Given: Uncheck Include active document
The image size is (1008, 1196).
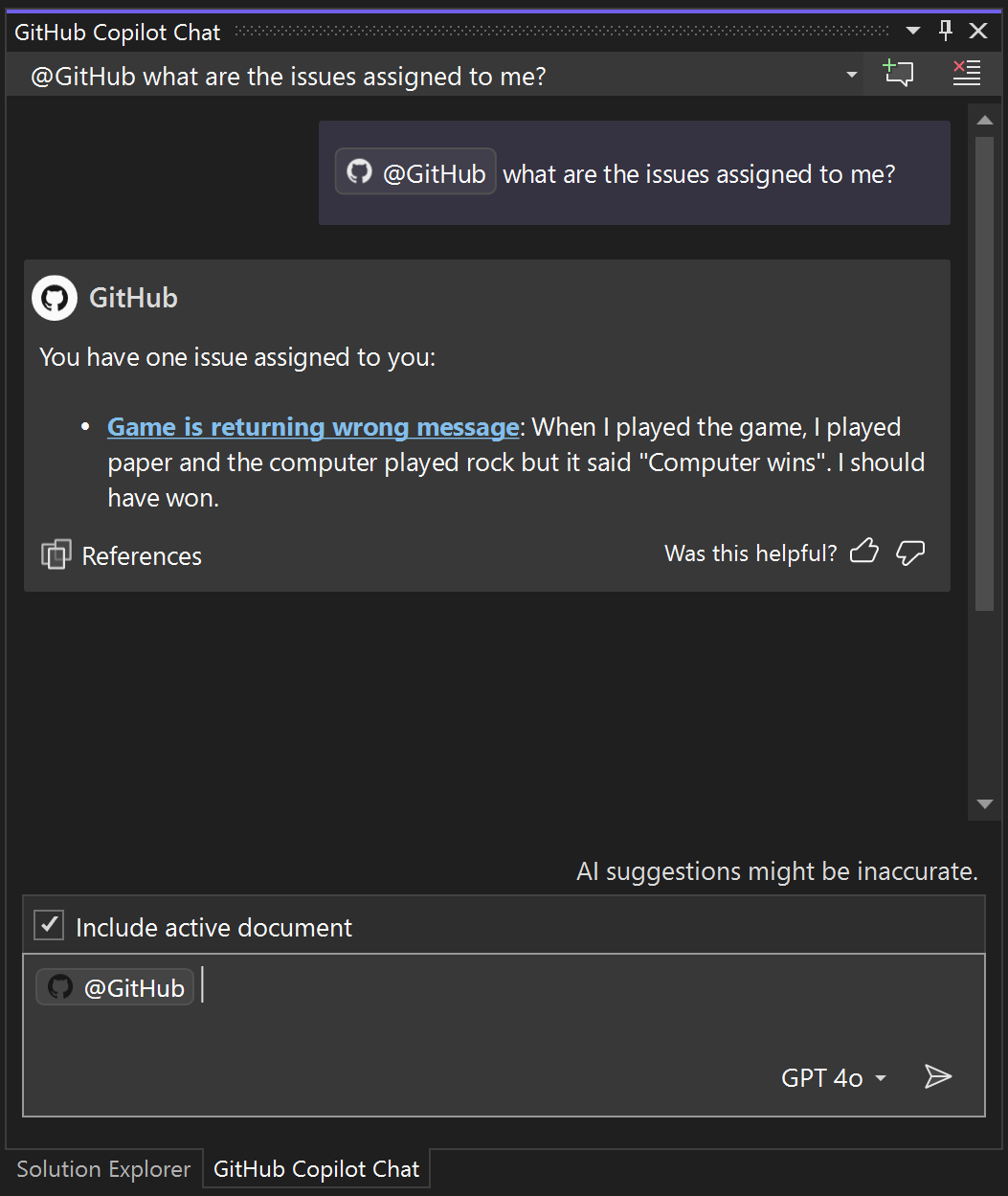Looking at the screenshot, I should (x=48, y=925).
